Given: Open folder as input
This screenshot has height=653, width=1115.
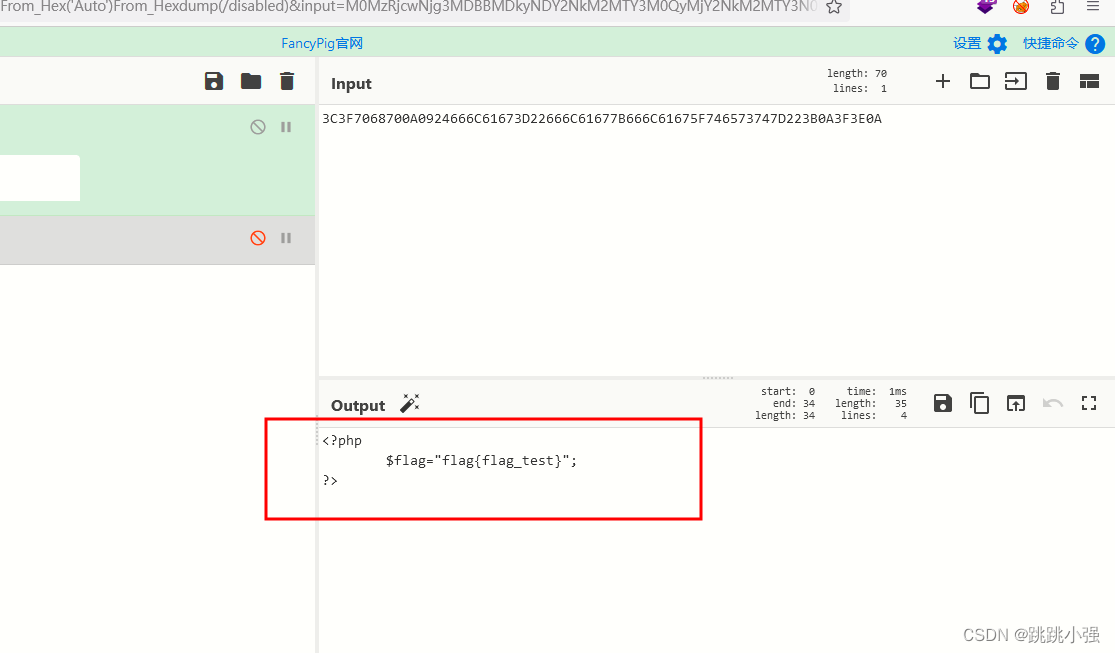Looking at the screenshot, I should tap(980, 81).
